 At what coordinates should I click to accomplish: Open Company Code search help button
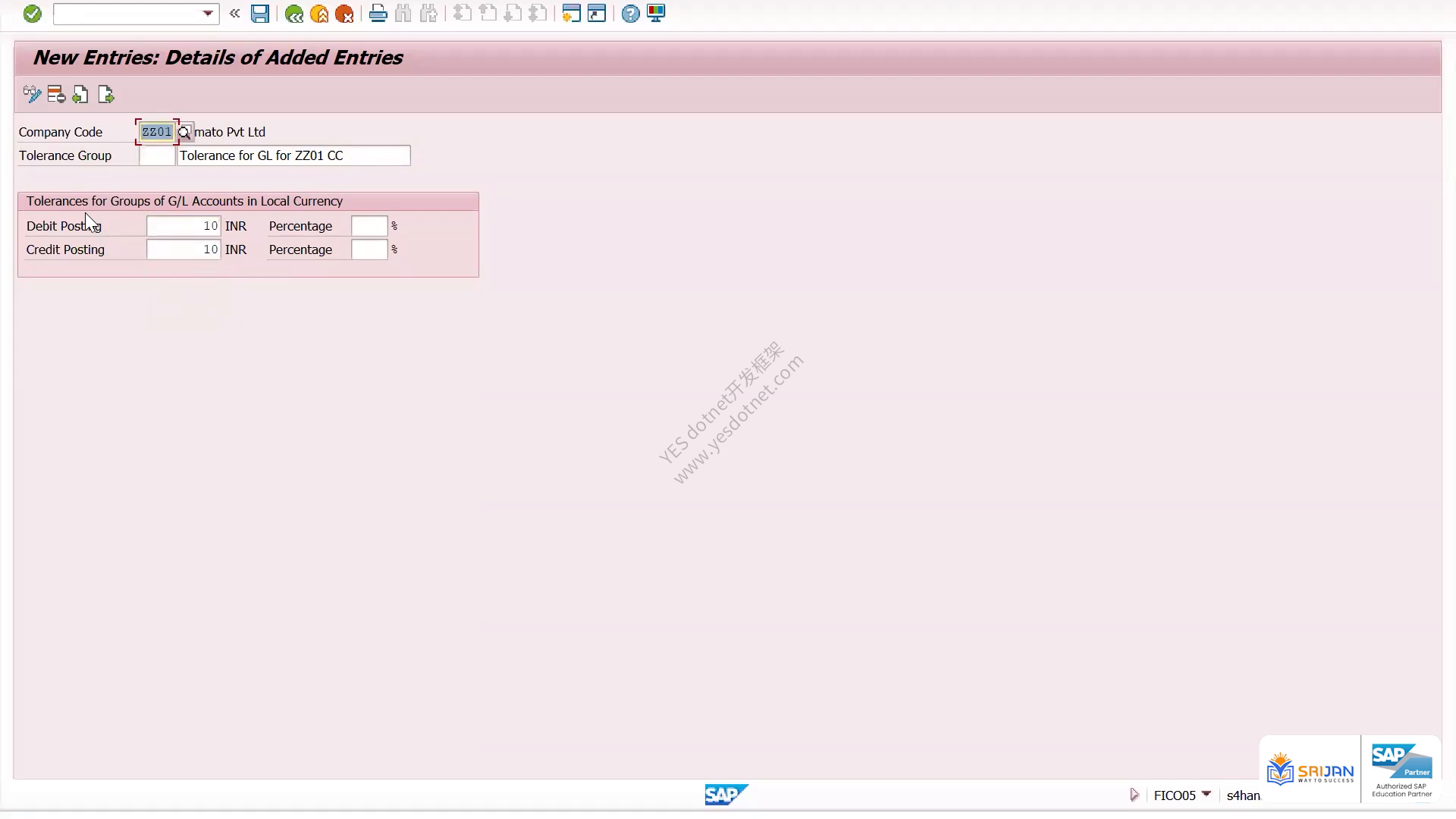[x=184, y=132]
